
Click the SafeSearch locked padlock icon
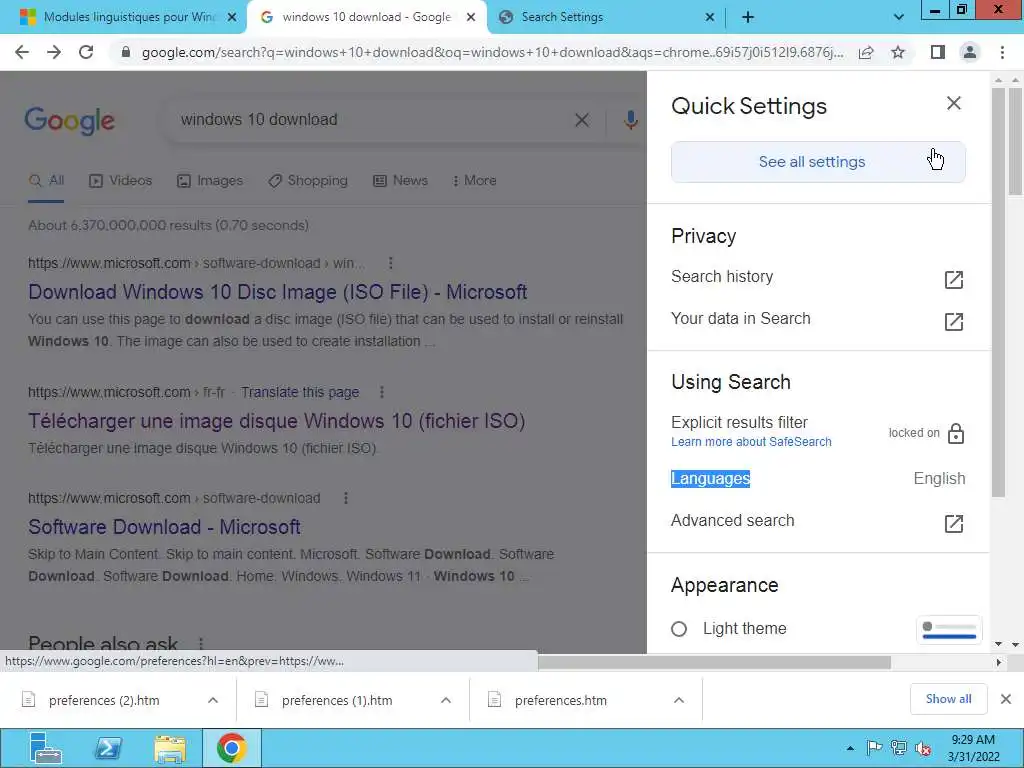(955, 433)
